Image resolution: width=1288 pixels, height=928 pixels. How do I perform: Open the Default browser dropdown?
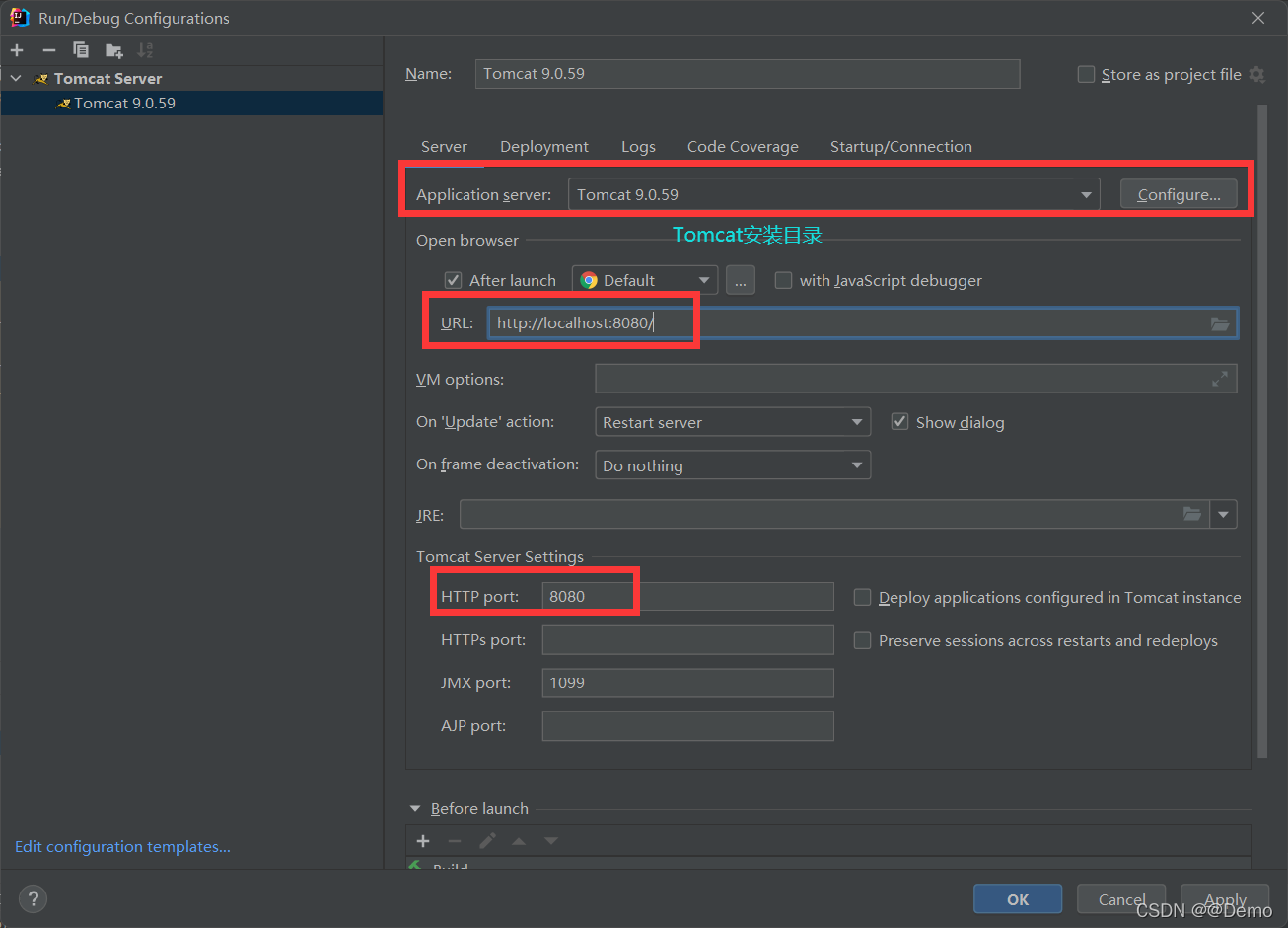[645, 280]
